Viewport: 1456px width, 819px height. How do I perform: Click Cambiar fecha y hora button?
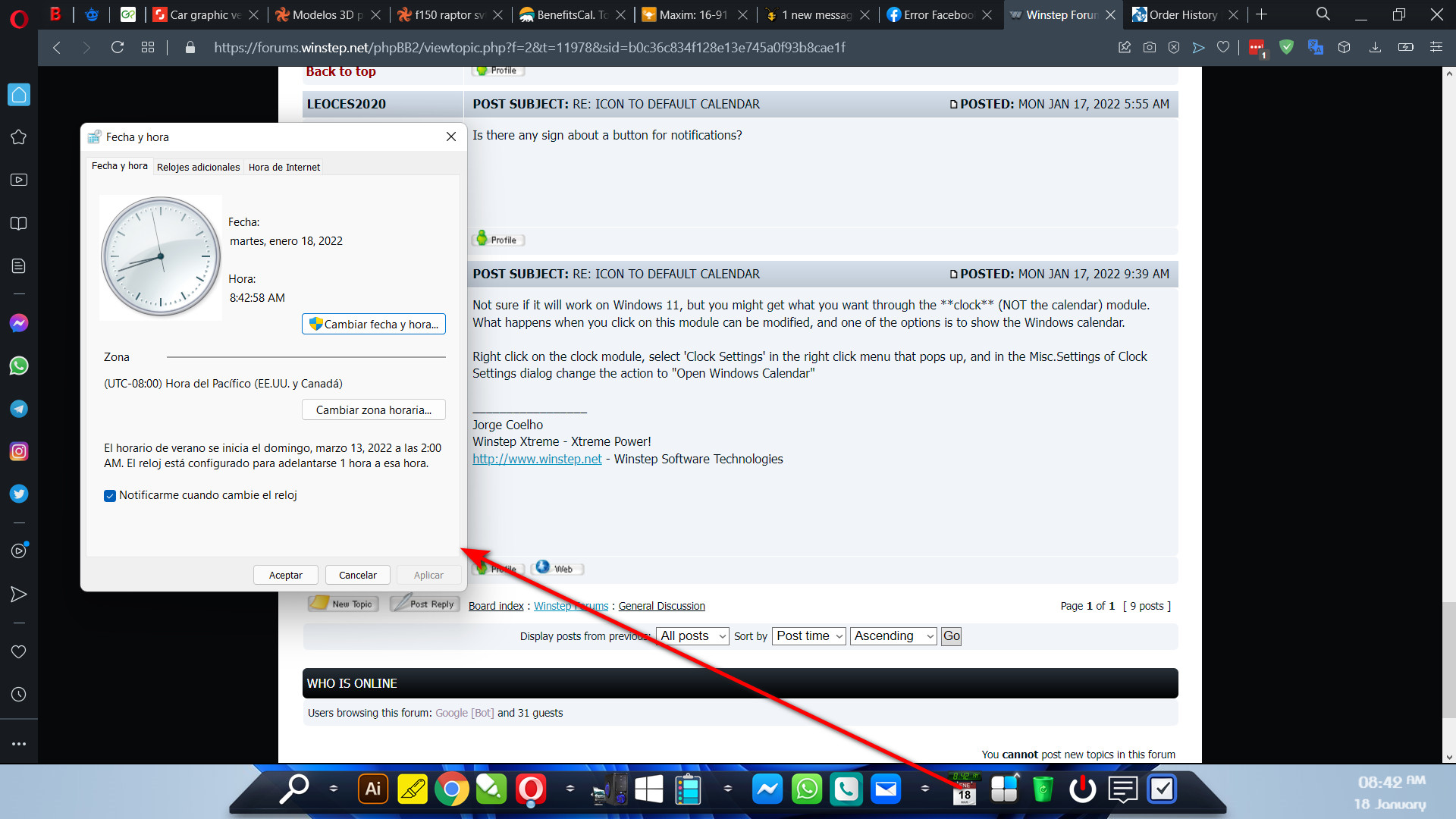pos(374,325)
